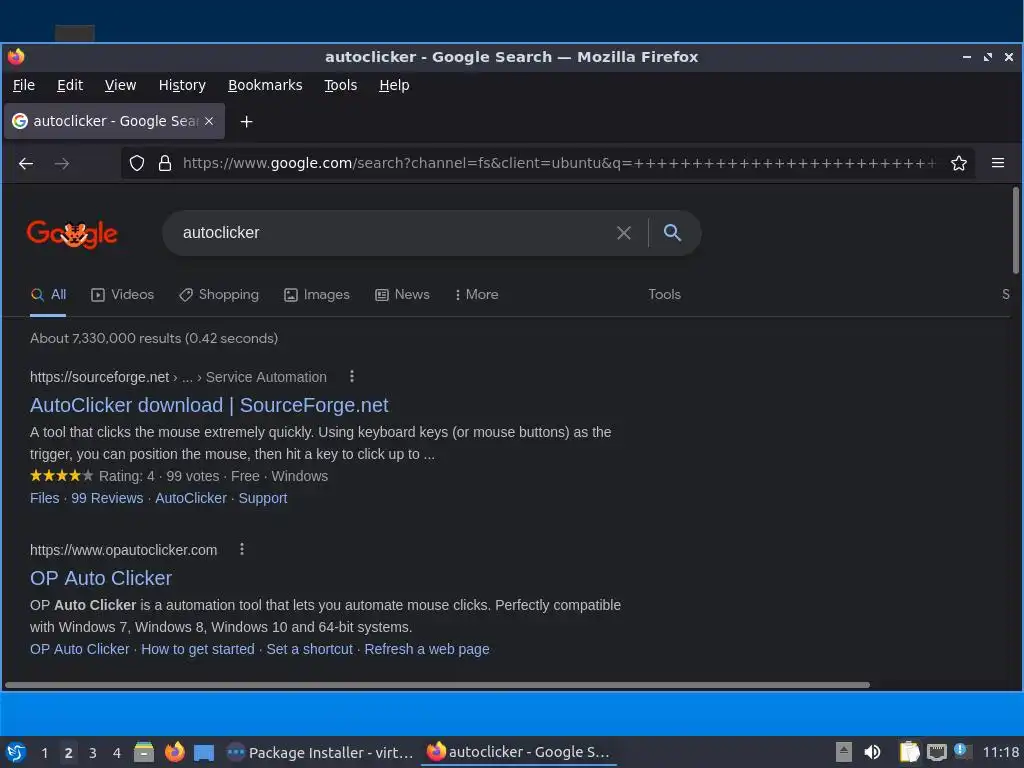The width and height of the screenshot is (1024, 768).
Task: Open the History menu
Action: [x=182, y=85]
